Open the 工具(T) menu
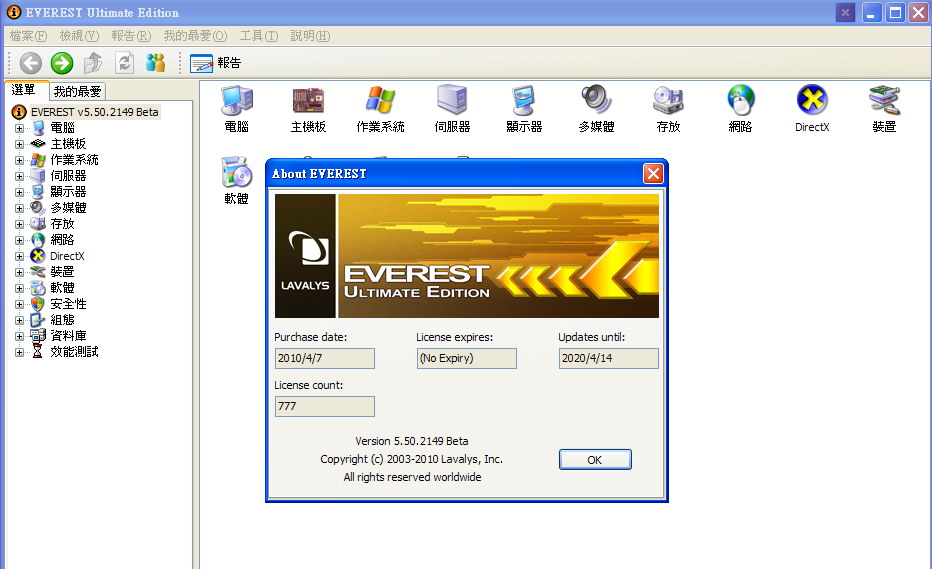The height and width of the screenshot is (569, 932). (x=258, y=36)
